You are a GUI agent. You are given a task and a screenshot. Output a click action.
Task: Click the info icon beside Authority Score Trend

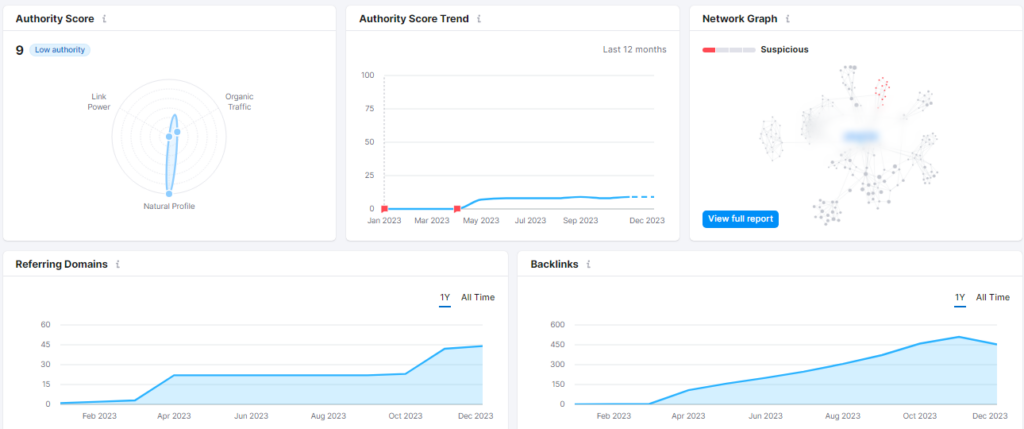(x=479, y=19)
